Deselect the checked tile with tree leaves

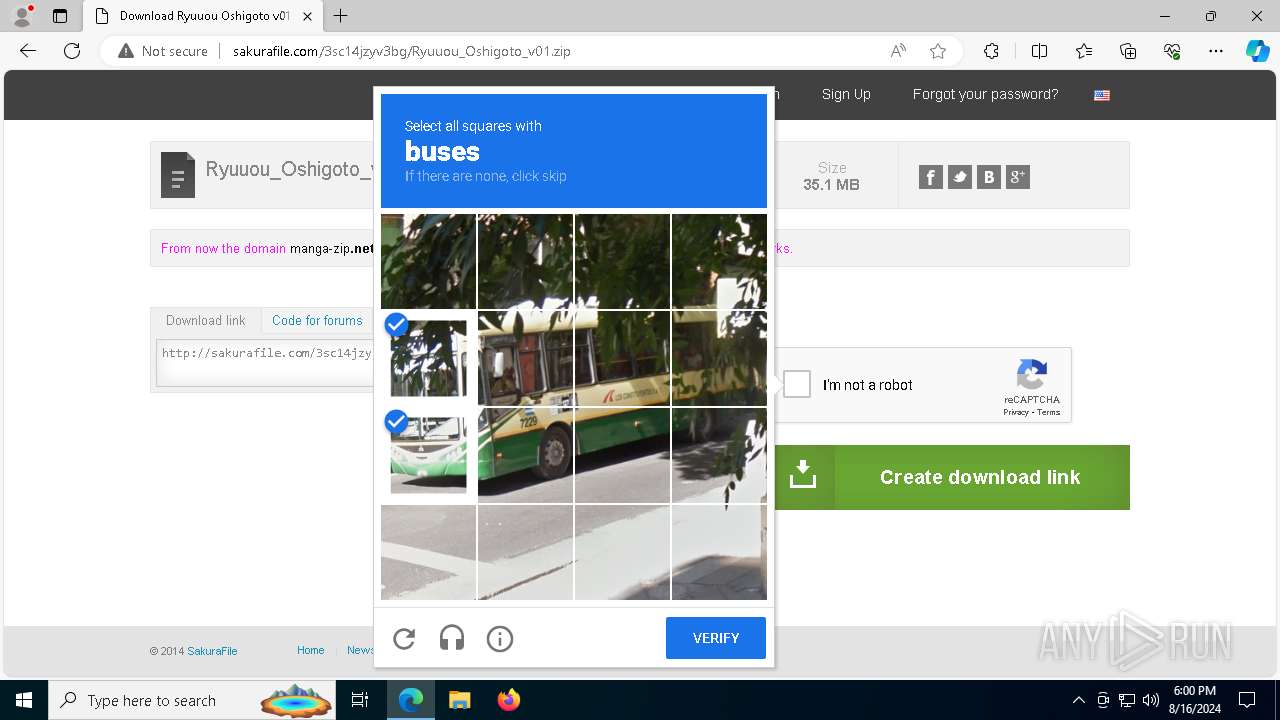pos(428,358)
